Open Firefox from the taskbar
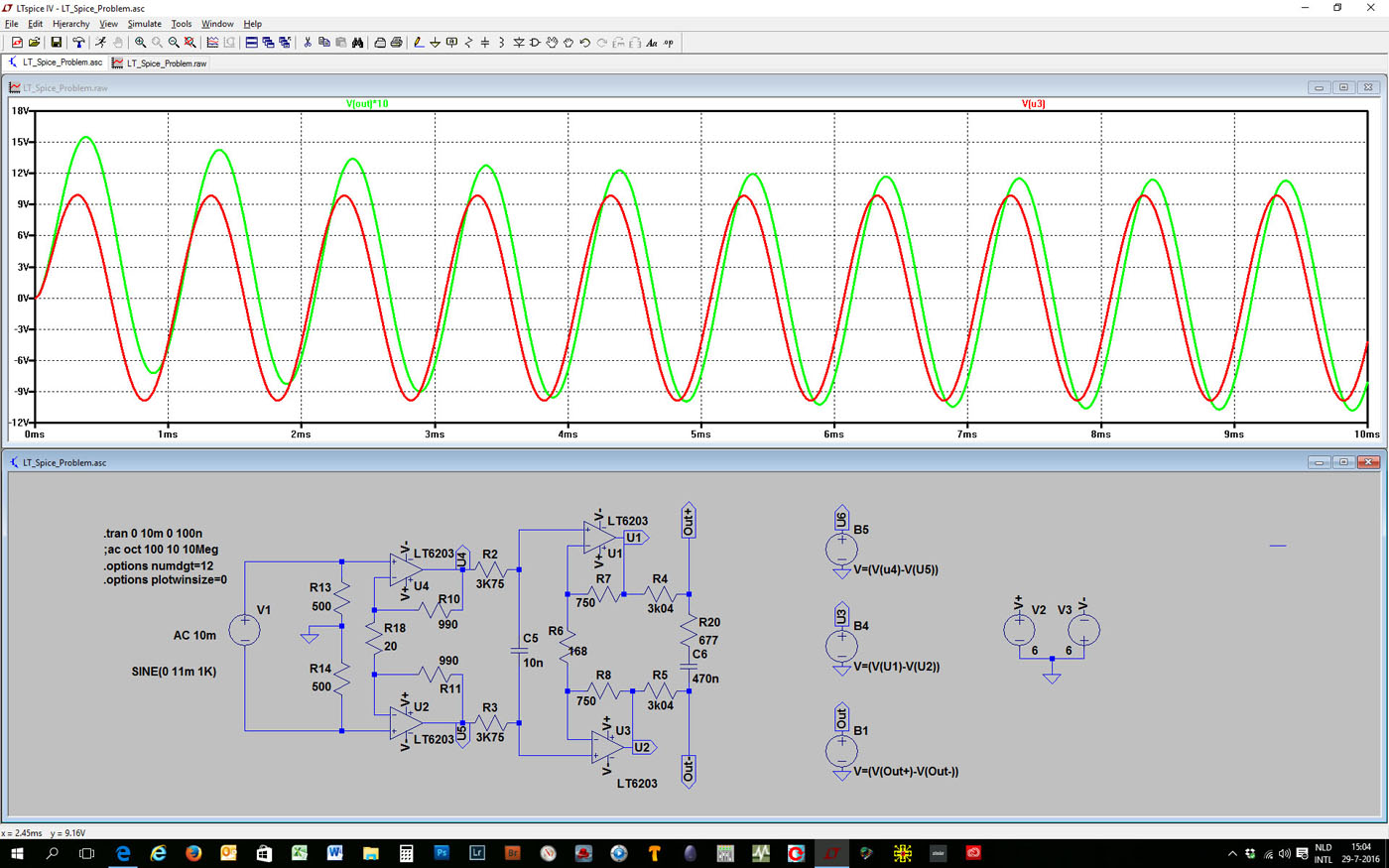Image resolution: width=1389 pixels, height=868 pixels. tap(193, 853)
